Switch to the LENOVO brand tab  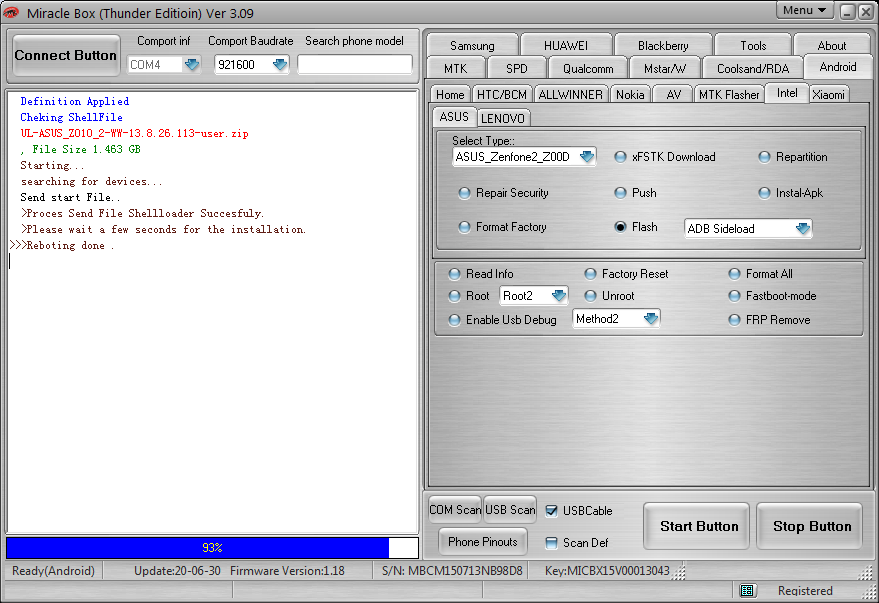503,118
